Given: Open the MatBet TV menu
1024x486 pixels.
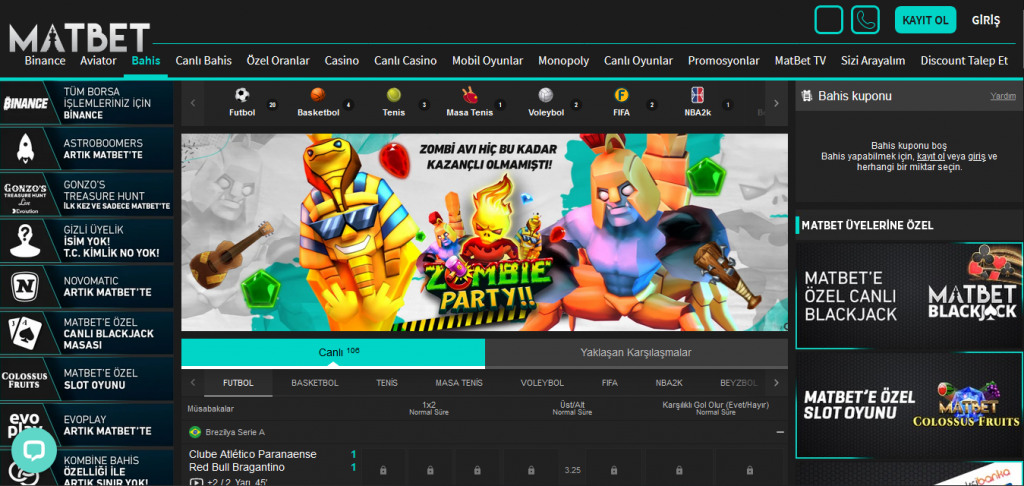Looking at the screenshot, I should click(x=800, y=61).
